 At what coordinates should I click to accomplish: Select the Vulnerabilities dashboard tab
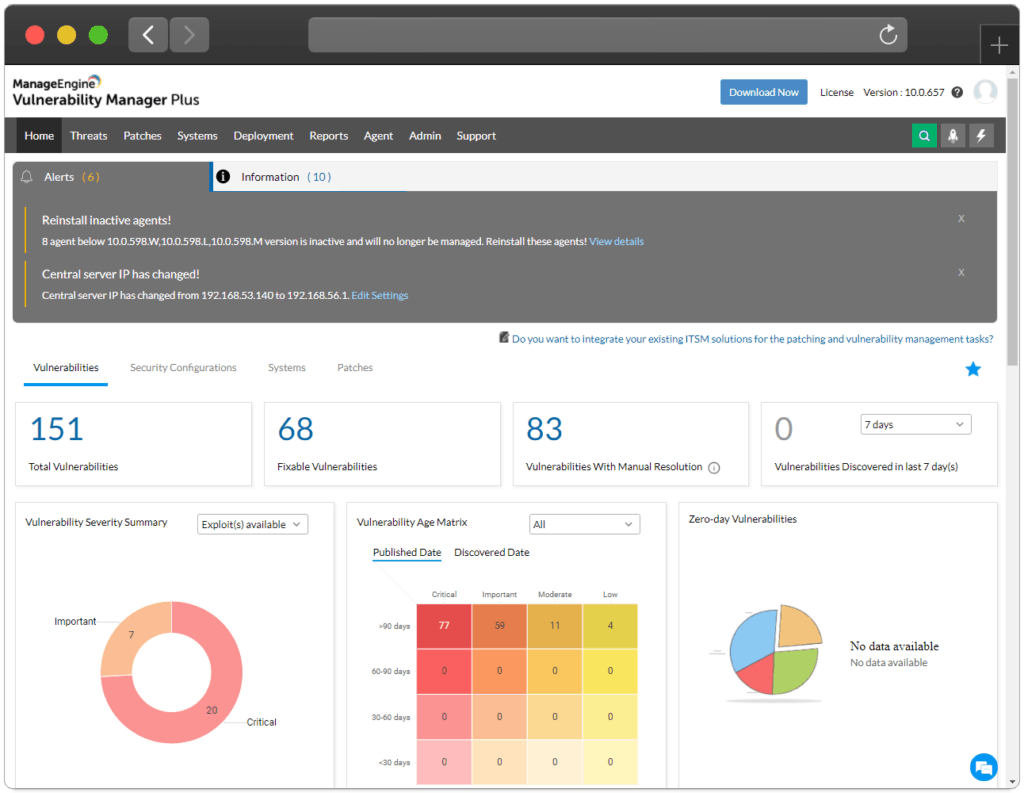click(x=66, y=368)
